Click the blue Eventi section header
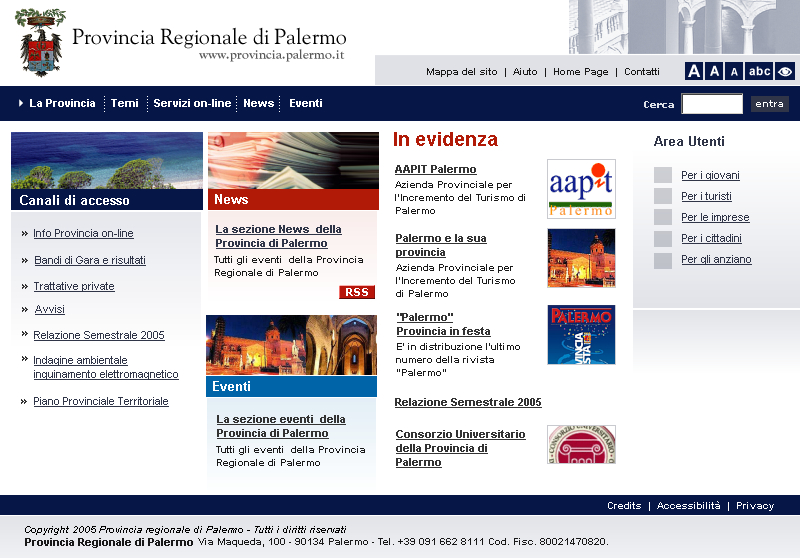 291,387
